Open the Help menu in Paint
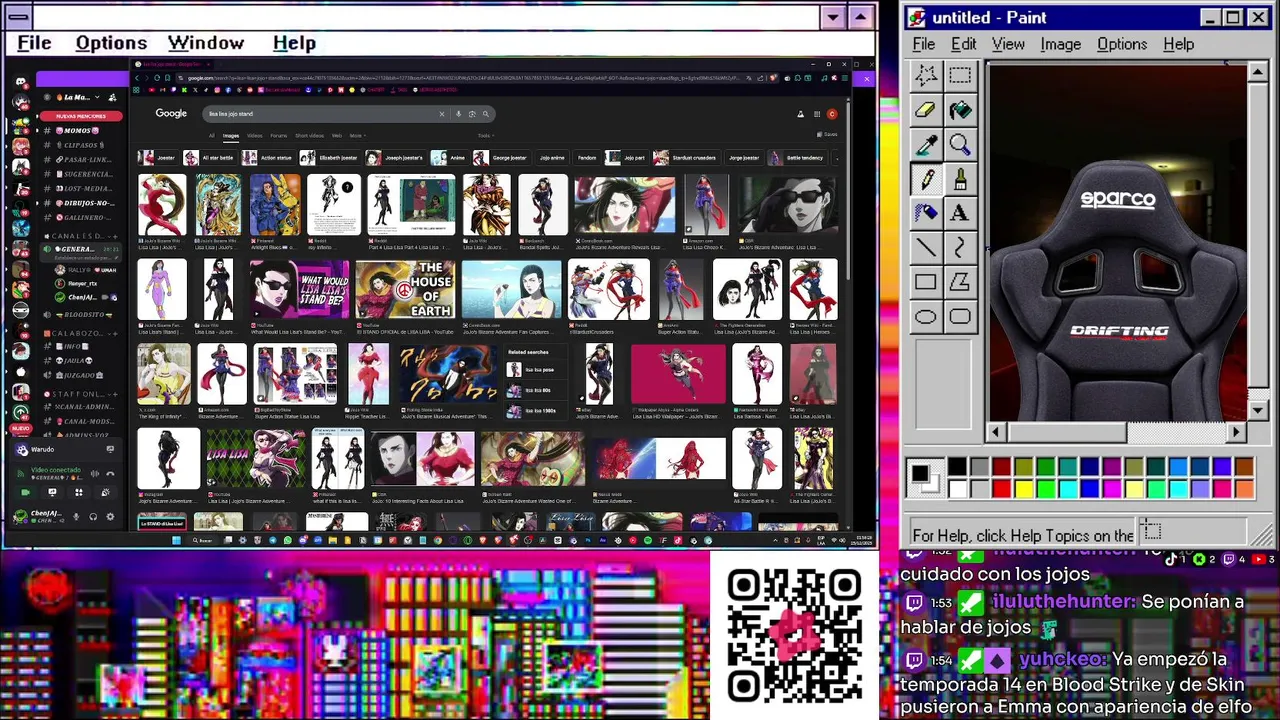The height and width of the screenshot is (720, 1280). click(x=1178, y=44)
